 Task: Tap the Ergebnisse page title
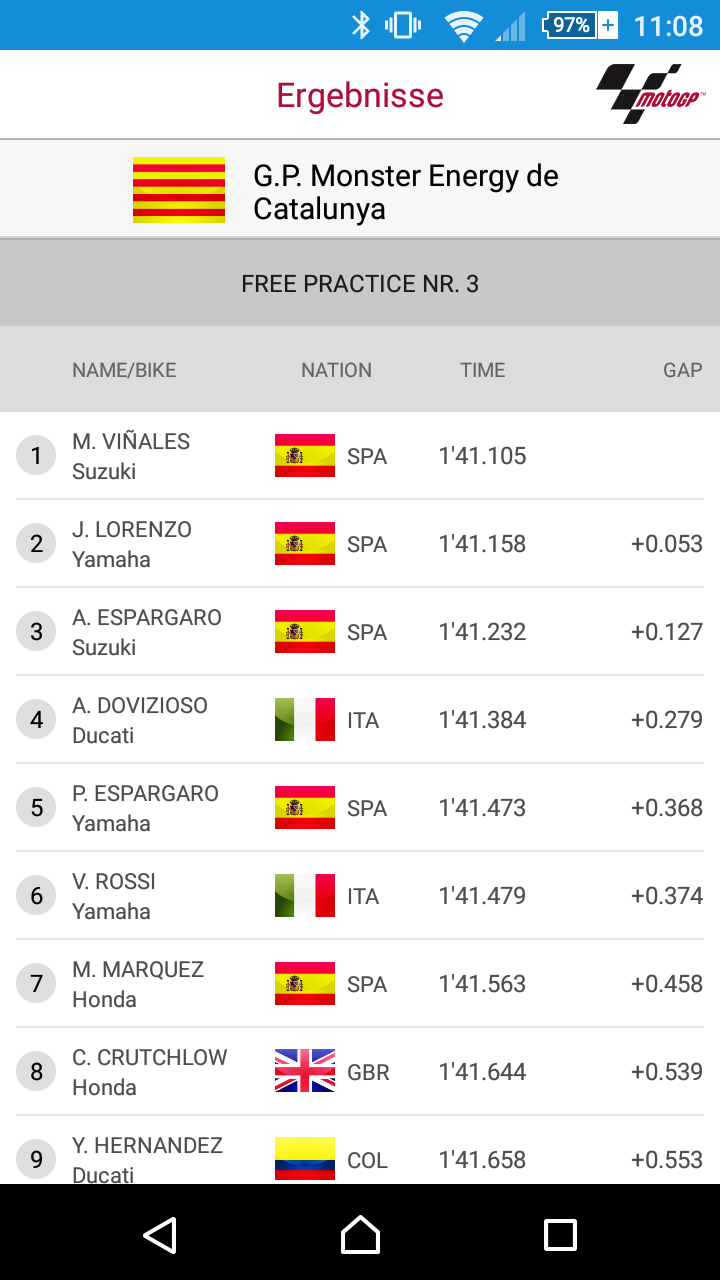pos(360,96)
